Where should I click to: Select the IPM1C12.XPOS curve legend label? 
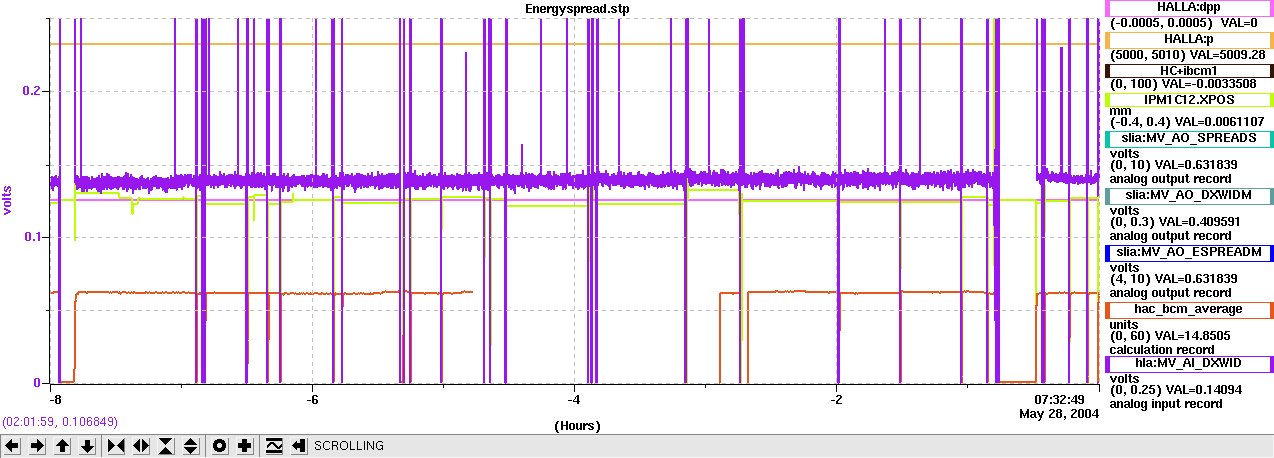[1188, 100]
